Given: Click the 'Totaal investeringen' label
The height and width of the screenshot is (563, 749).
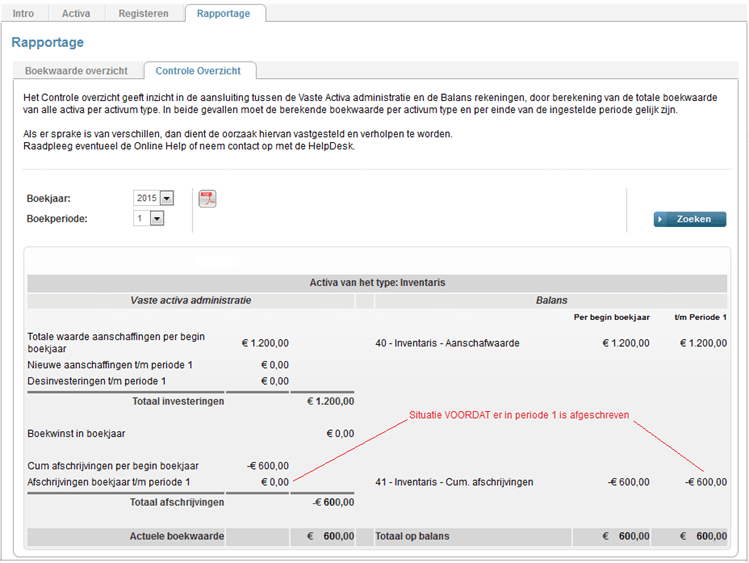Looking at the screenshot, I should point(178,401).
